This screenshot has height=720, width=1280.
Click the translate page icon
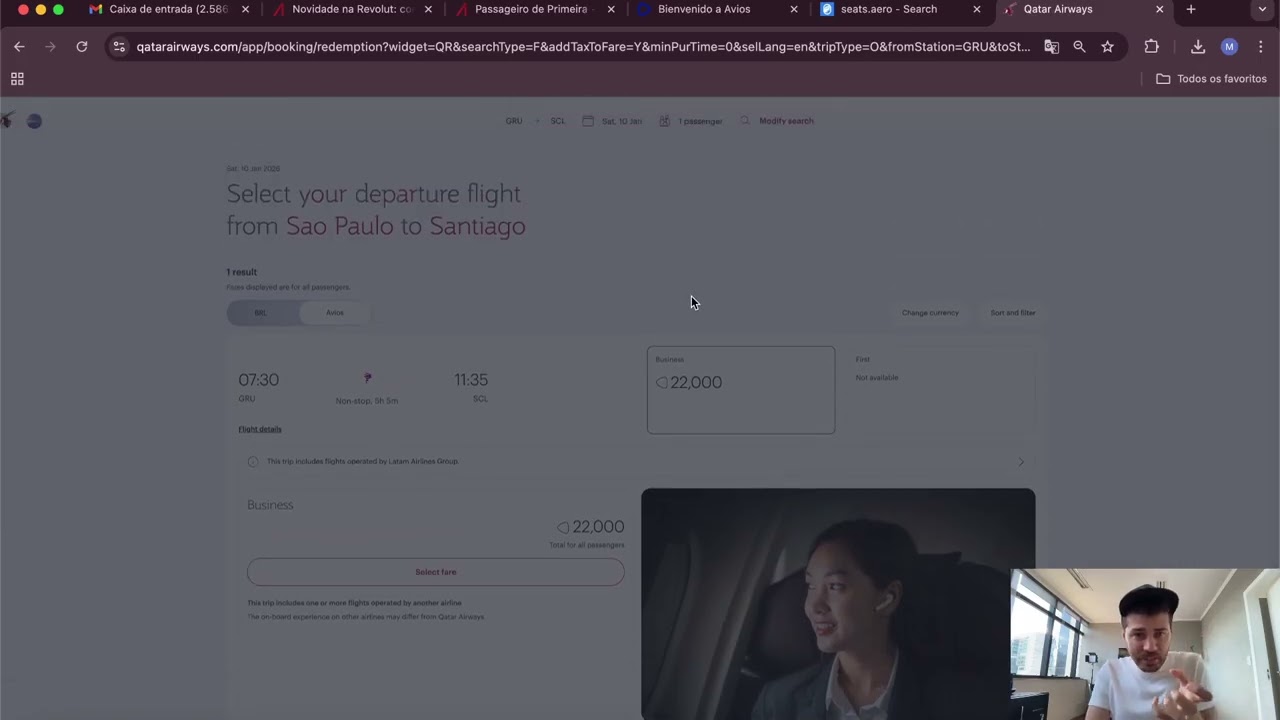click(x=1051, y=47)
